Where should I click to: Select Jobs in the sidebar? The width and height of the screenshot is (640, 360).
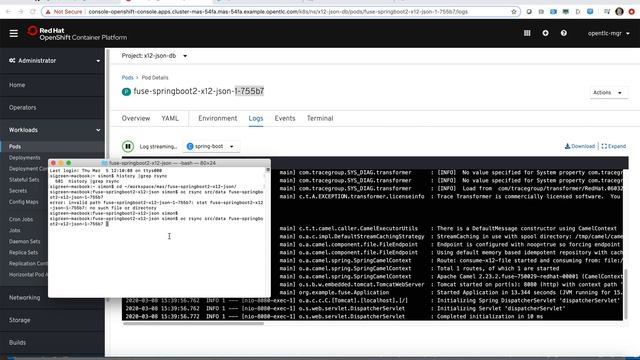tap(14, 230)
